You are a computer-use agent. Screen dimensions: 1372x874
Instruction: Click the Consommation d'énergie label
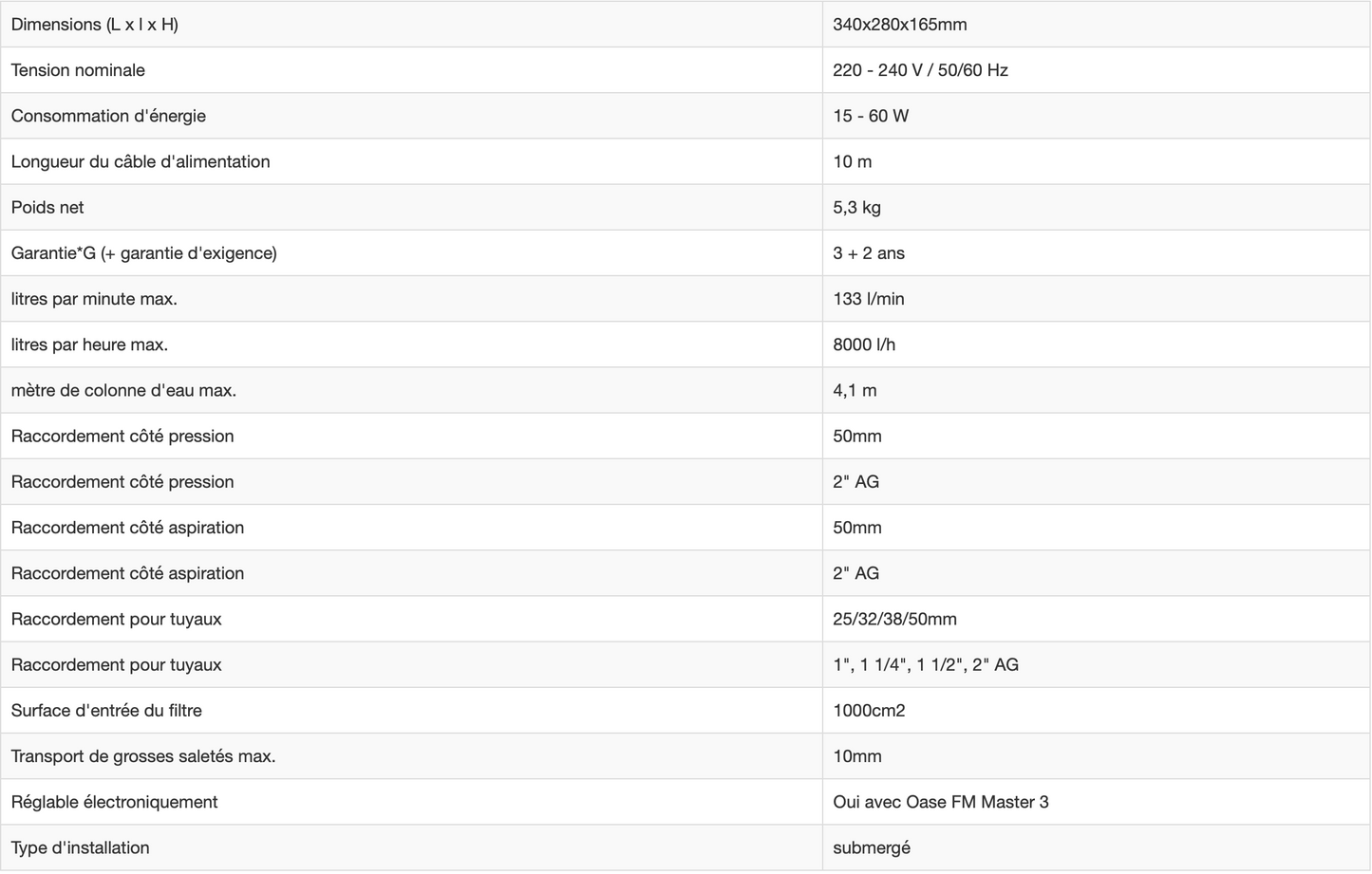coord(108,116)
